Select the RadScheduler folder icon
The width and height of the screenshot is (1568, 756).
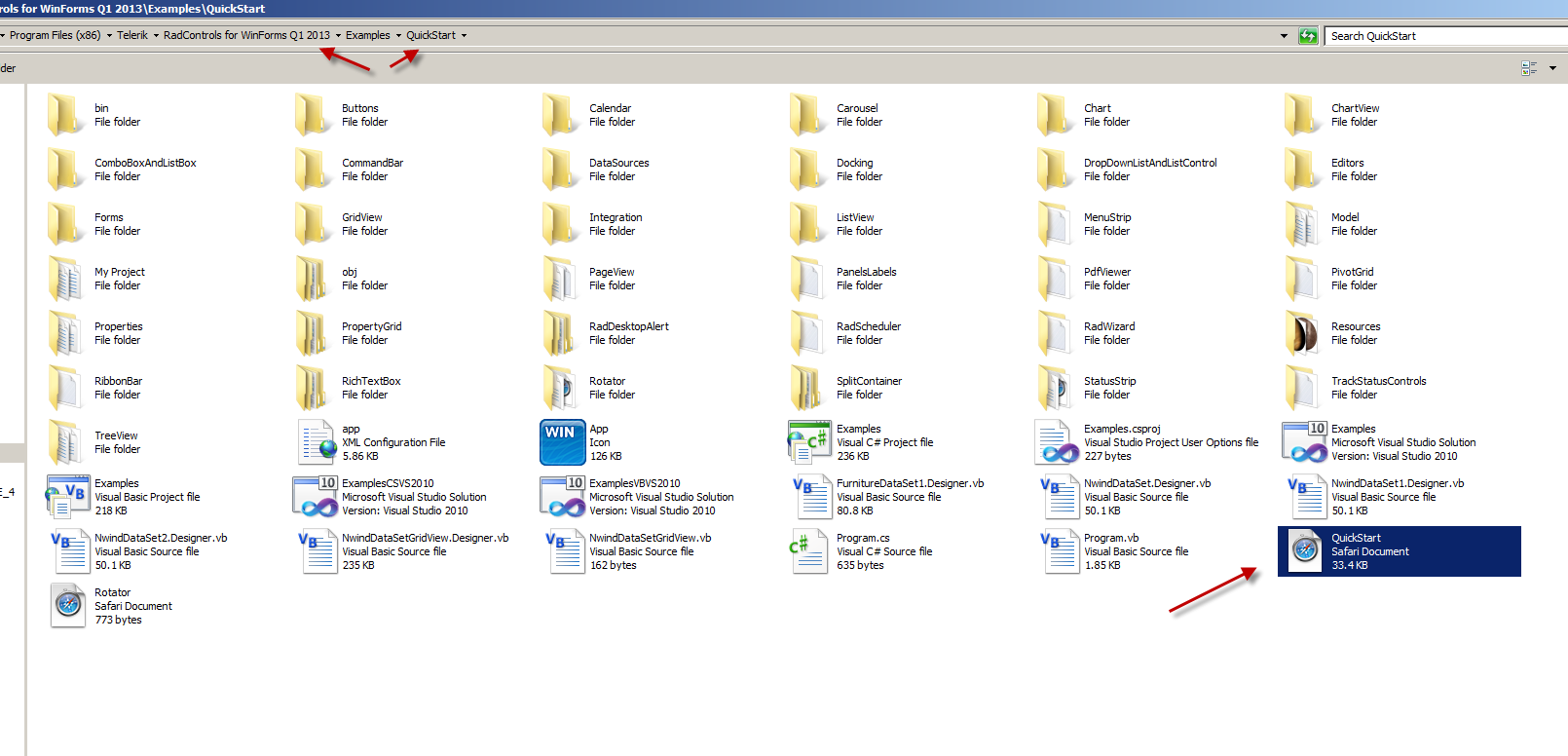pos(808,333)
